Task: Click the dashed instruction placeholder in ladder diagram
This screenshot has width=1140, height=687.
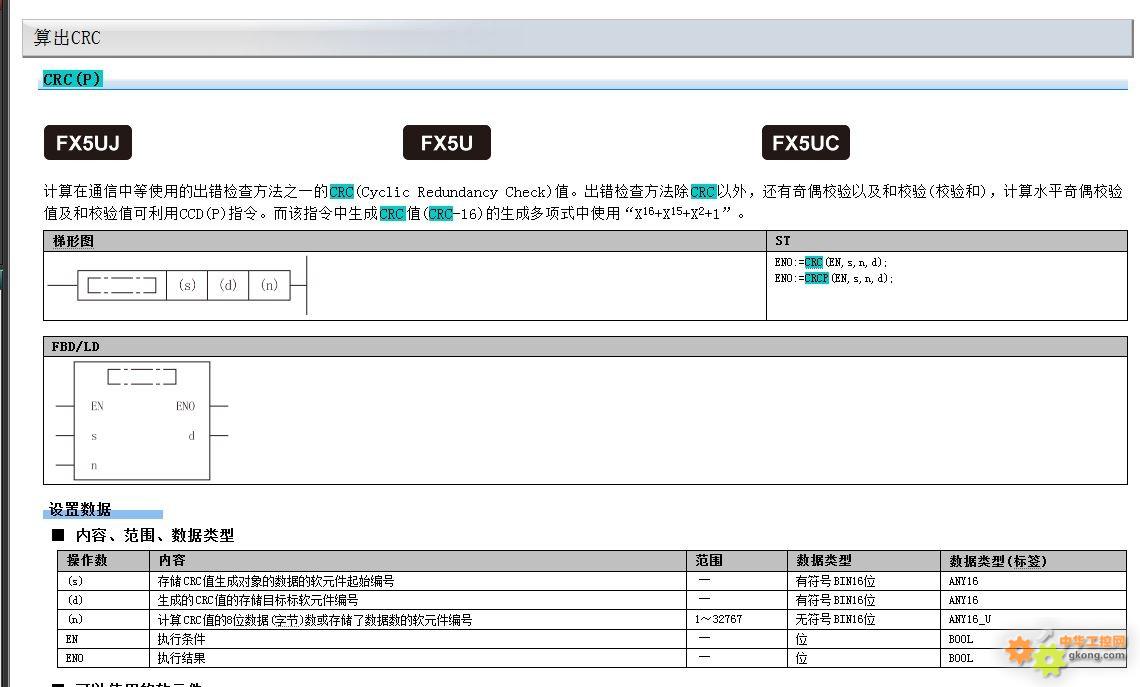Action: coord(121,285)
